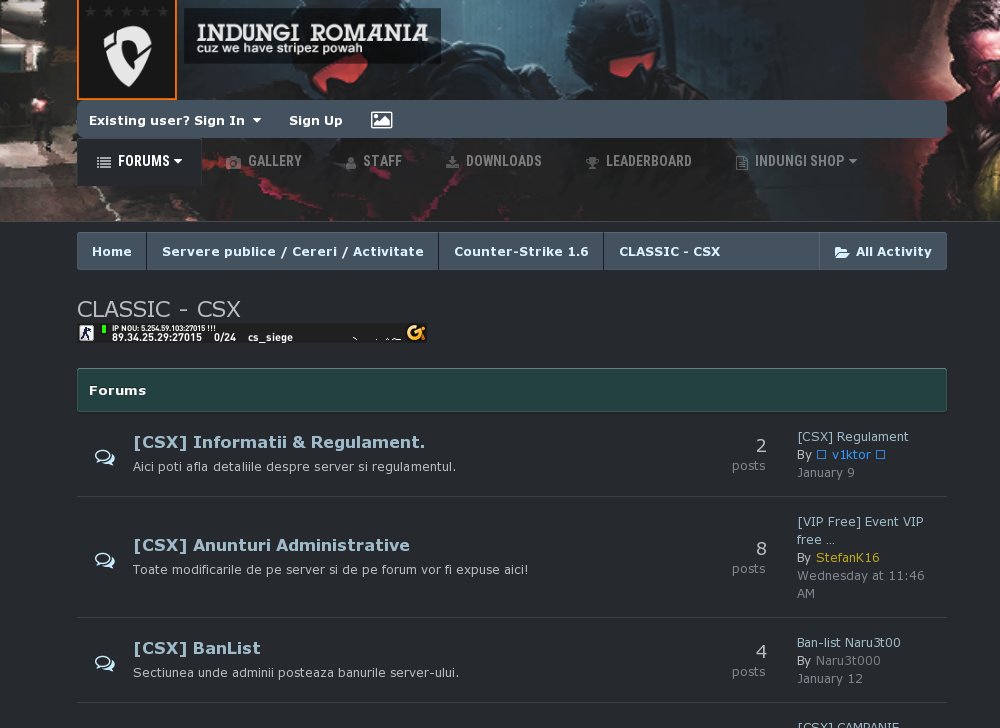Select the Forums list icon
1000x728 pixels.
pyautogui.click(x=105, y=161)
